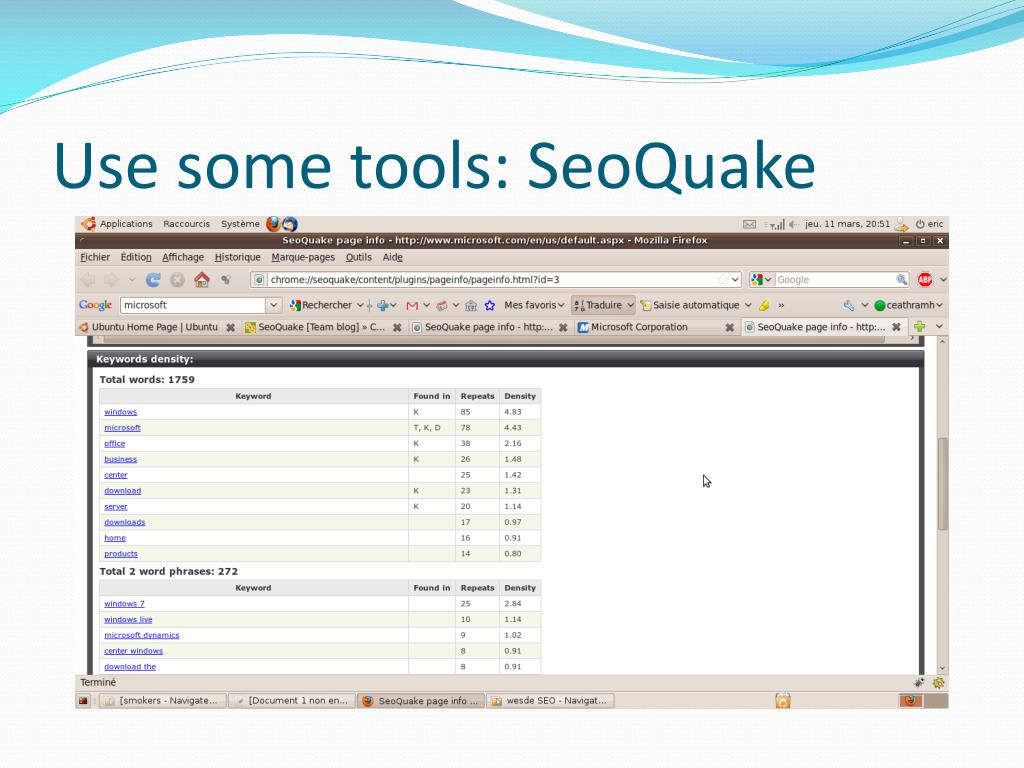Click the vertical page scrollbar thumb
Viewport: 1024px width, 768px height.
click(x=942, y=484)
